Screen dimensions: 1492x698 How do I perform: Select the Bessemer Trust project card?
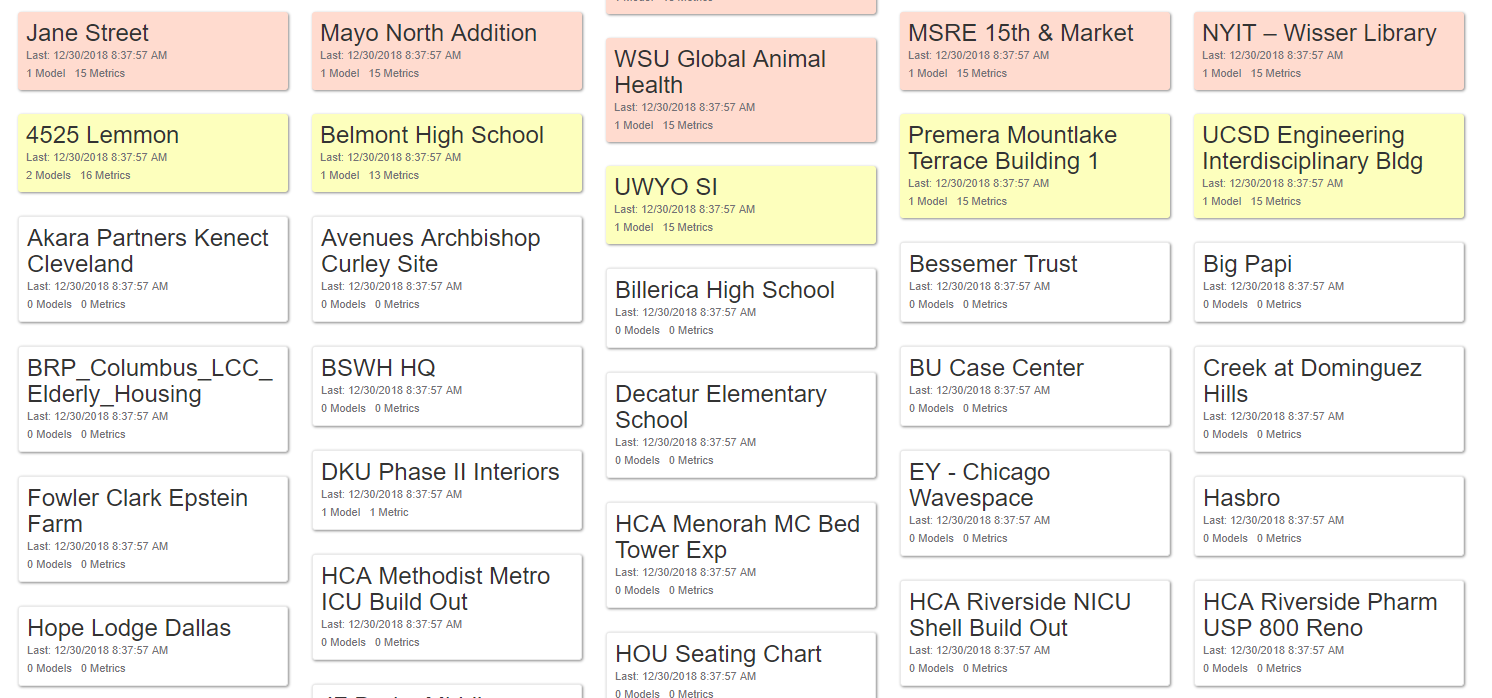tap(1035, 281)
